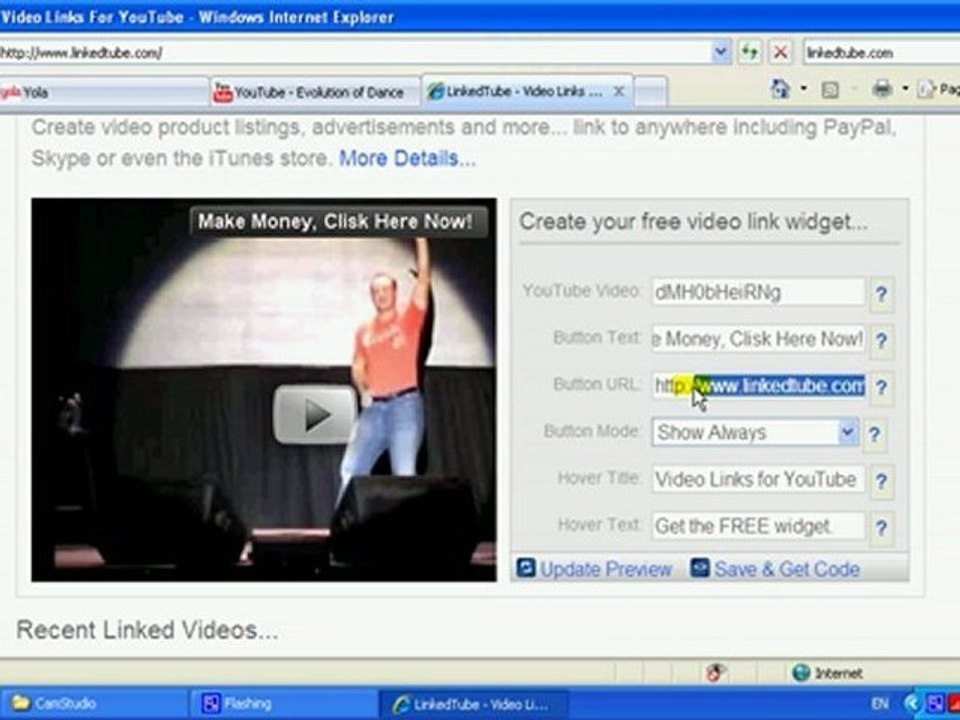The width and height of the screenshot is (960, 720).
Task: Click the EN language indicator
Action: (879, 703)
